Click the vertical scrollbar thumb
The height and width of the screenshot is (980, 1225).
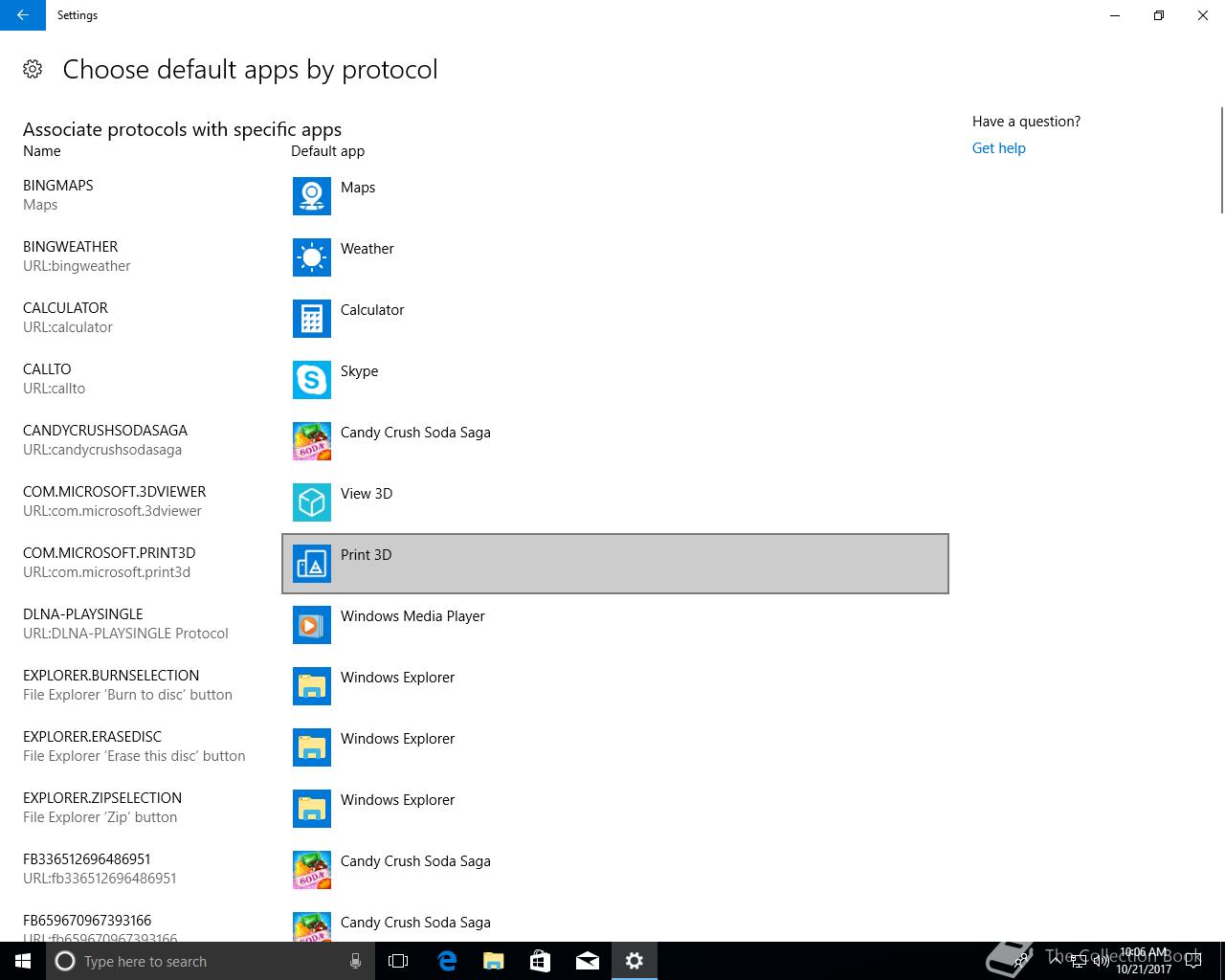point(1221,160)
